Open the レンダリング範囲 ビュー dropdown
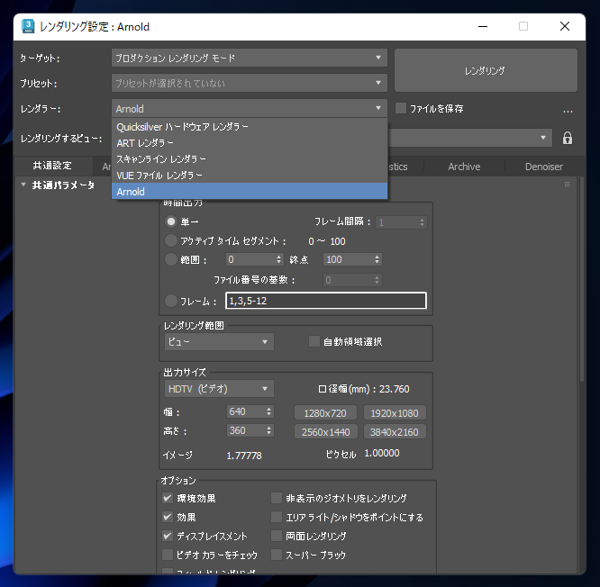This screenshot has height=587, width=600. pyautogui.click(x=219, y=342)
